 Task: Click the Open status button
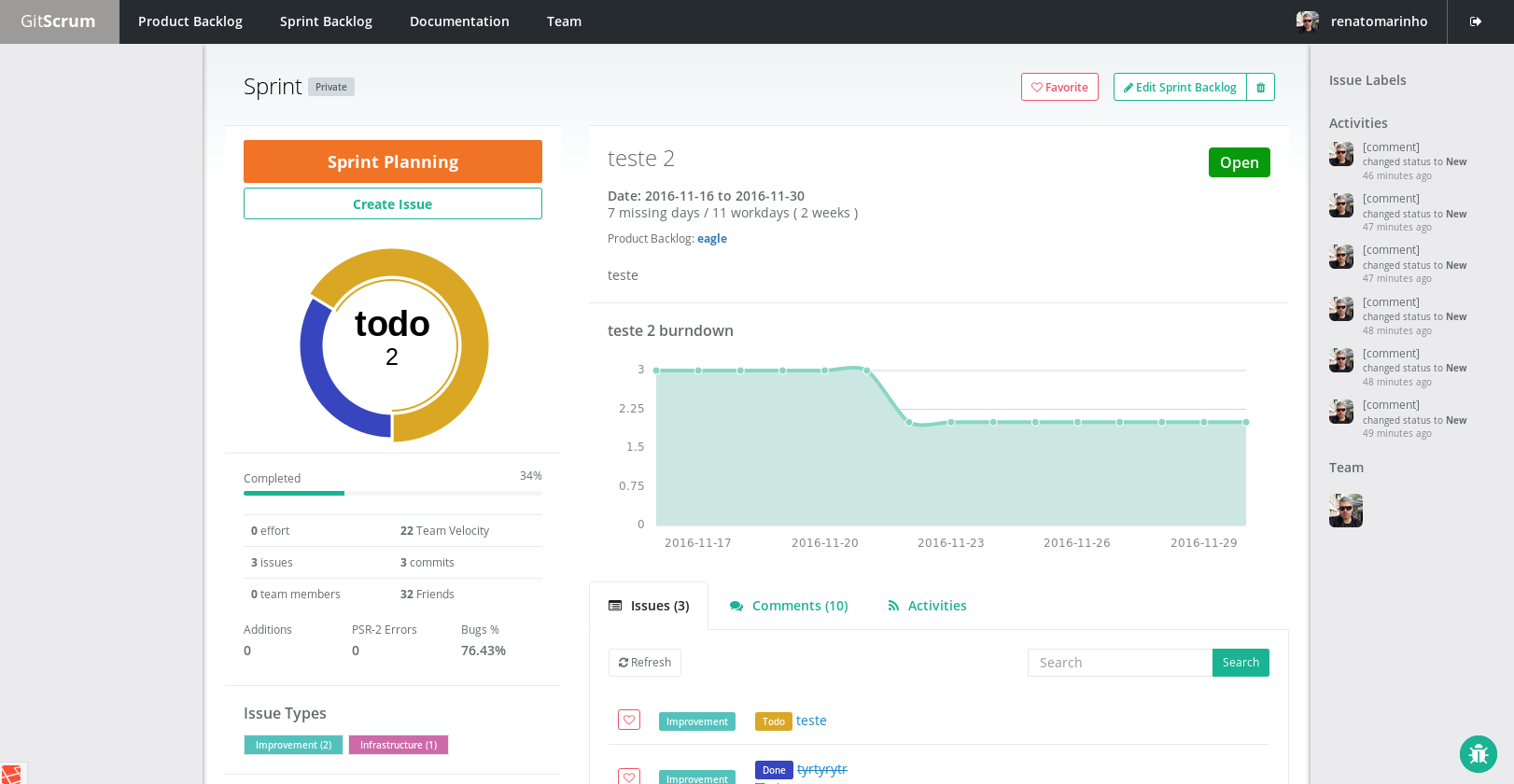point(1239,162)
